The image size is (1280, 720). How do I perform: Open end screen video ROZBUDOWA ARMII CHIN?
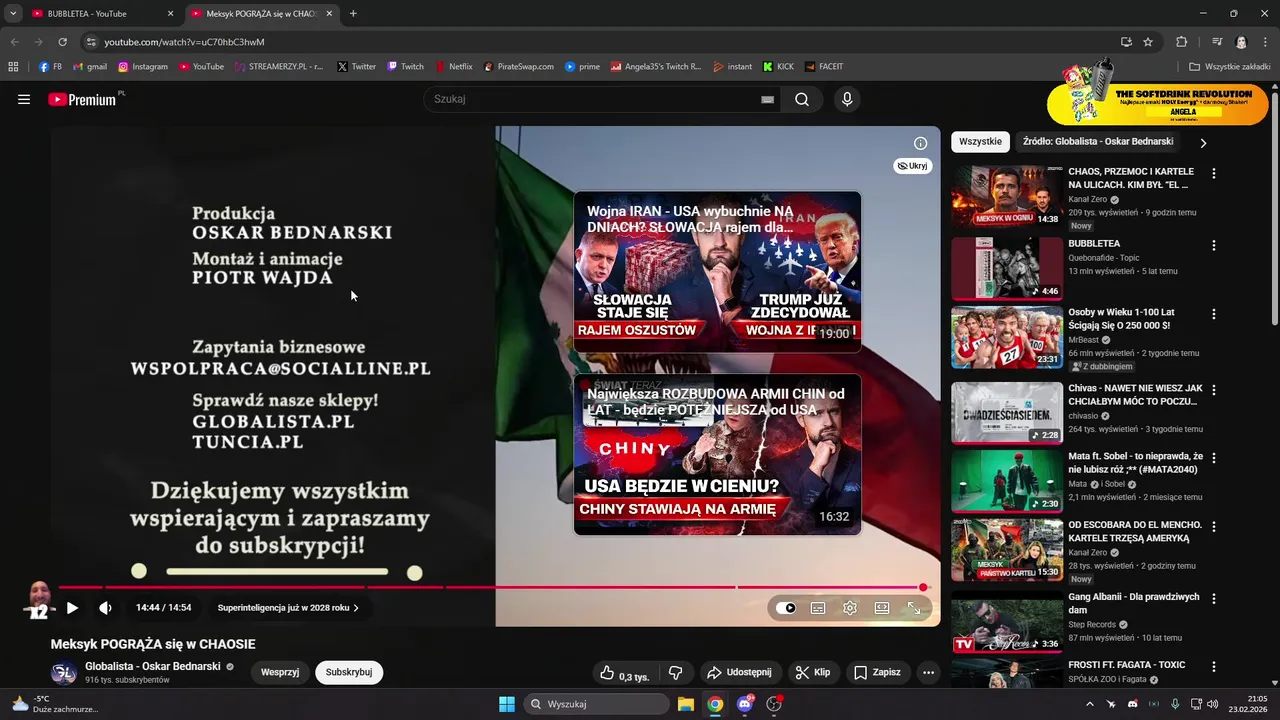pyautogui.click(x=717, y=454)
